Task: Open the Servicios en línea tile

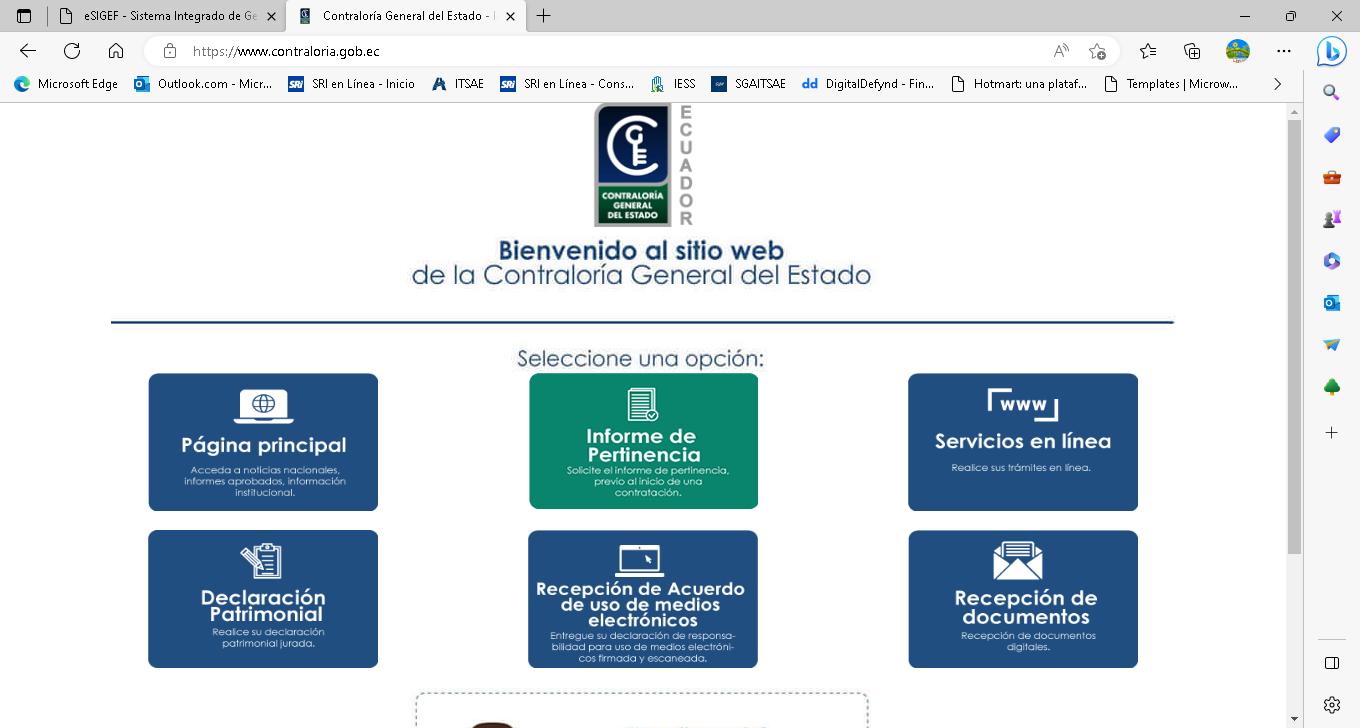Action: pos(1022,441)
